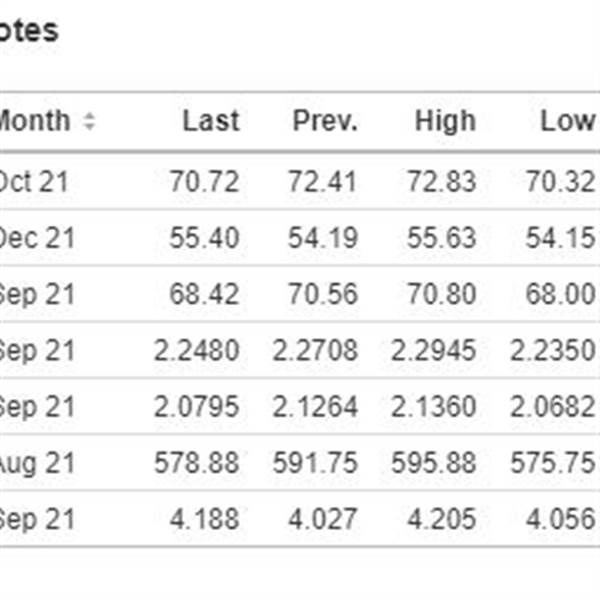Open the Oct 21 contract row
The height and width of the screenshot is (600, 600).
[300, 181]
